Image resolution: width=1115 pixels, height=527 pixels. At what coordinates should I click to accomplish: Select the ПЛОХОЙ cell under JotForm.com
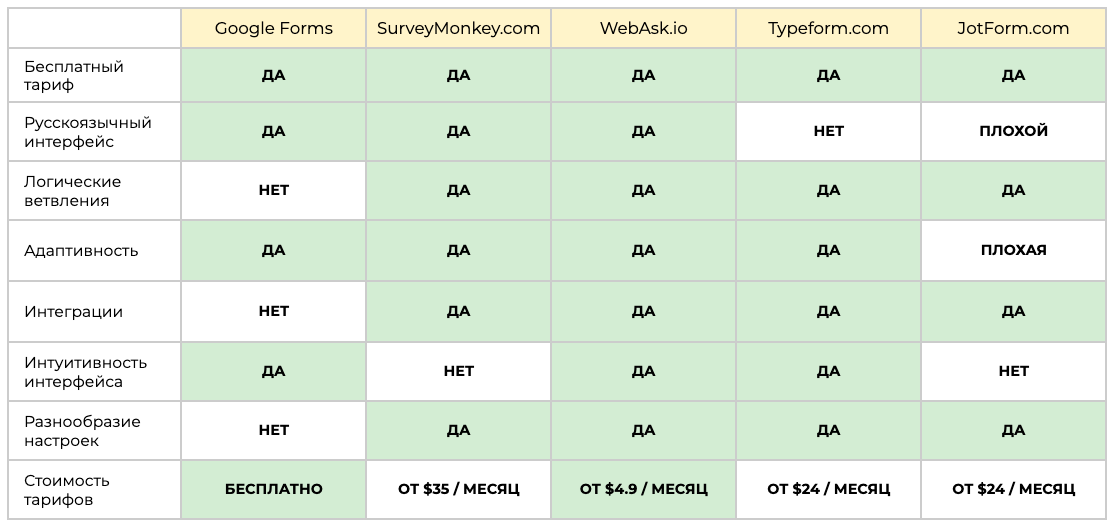click(x=1013, y=131)
